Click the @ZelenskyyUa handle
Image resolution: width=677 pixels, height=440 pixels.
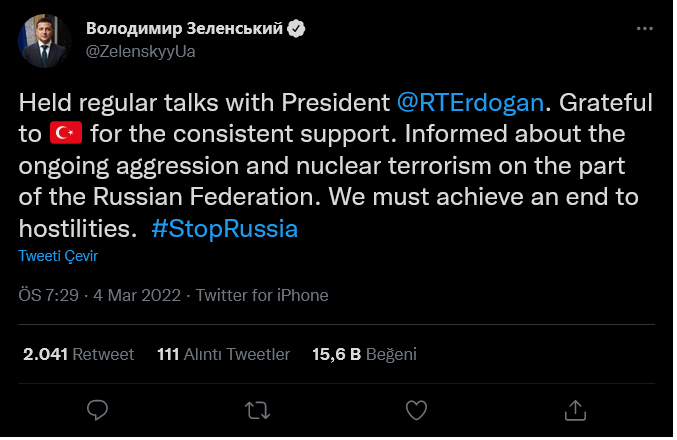141,52
